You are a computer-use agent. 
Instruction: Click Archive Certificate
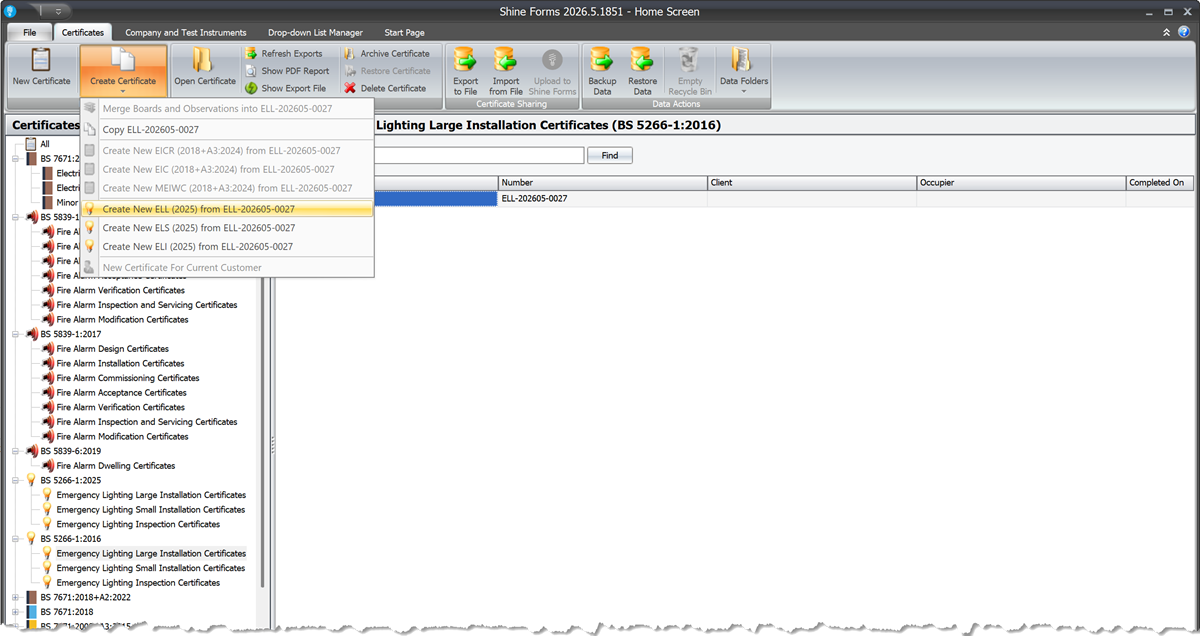point(386,54)
